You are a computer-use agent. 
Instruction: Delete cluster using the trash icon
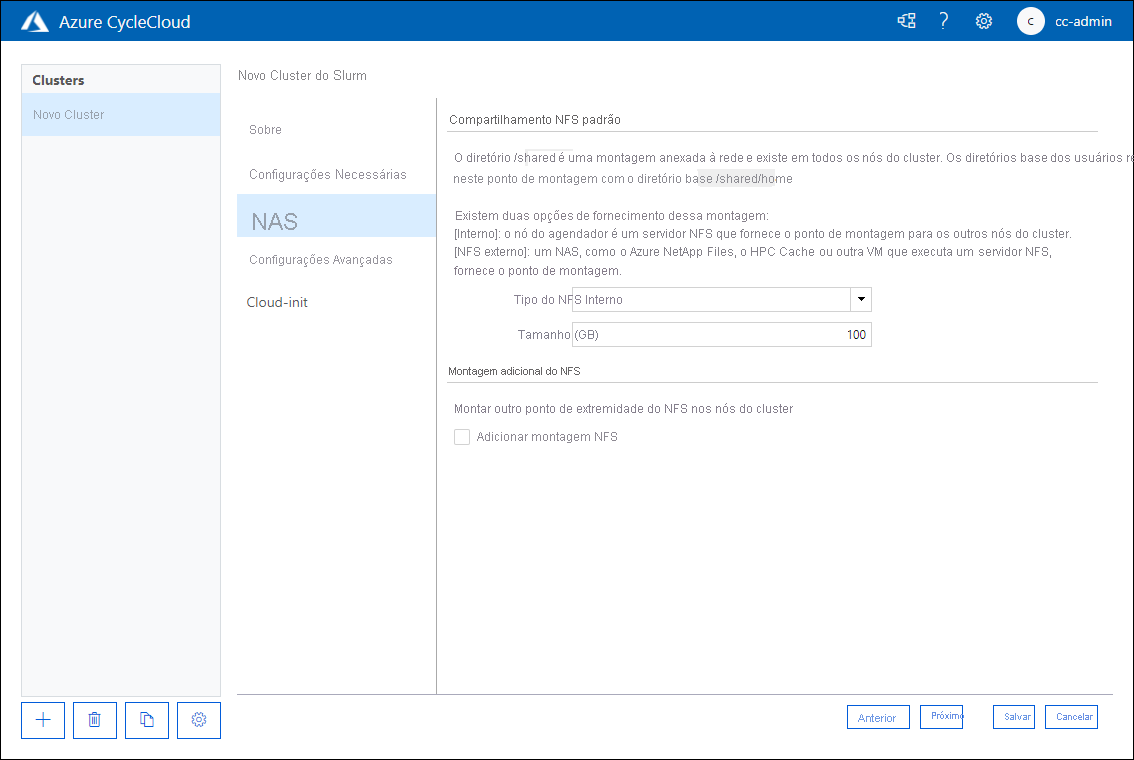(94, 720)
